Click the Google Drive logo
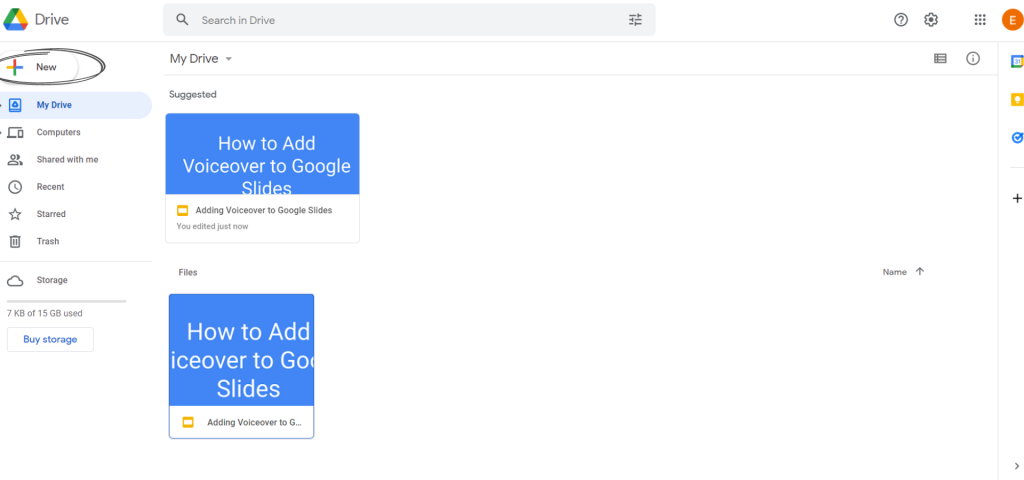The image size is (1024, 480). (16, 20)
